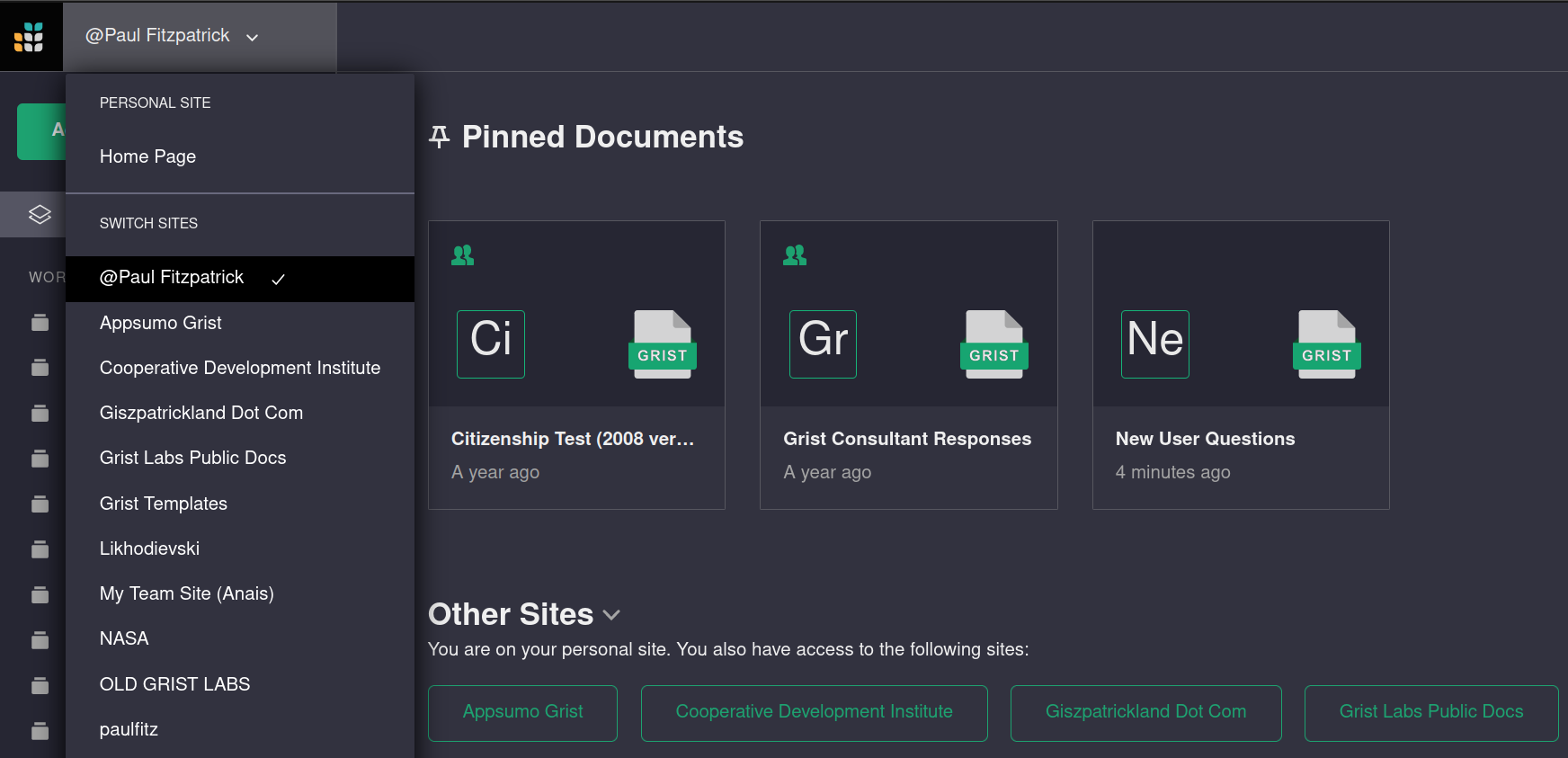Select Home Page in the menu
The height and width of the screenshot is (758, 1568).
click(240, 156)
